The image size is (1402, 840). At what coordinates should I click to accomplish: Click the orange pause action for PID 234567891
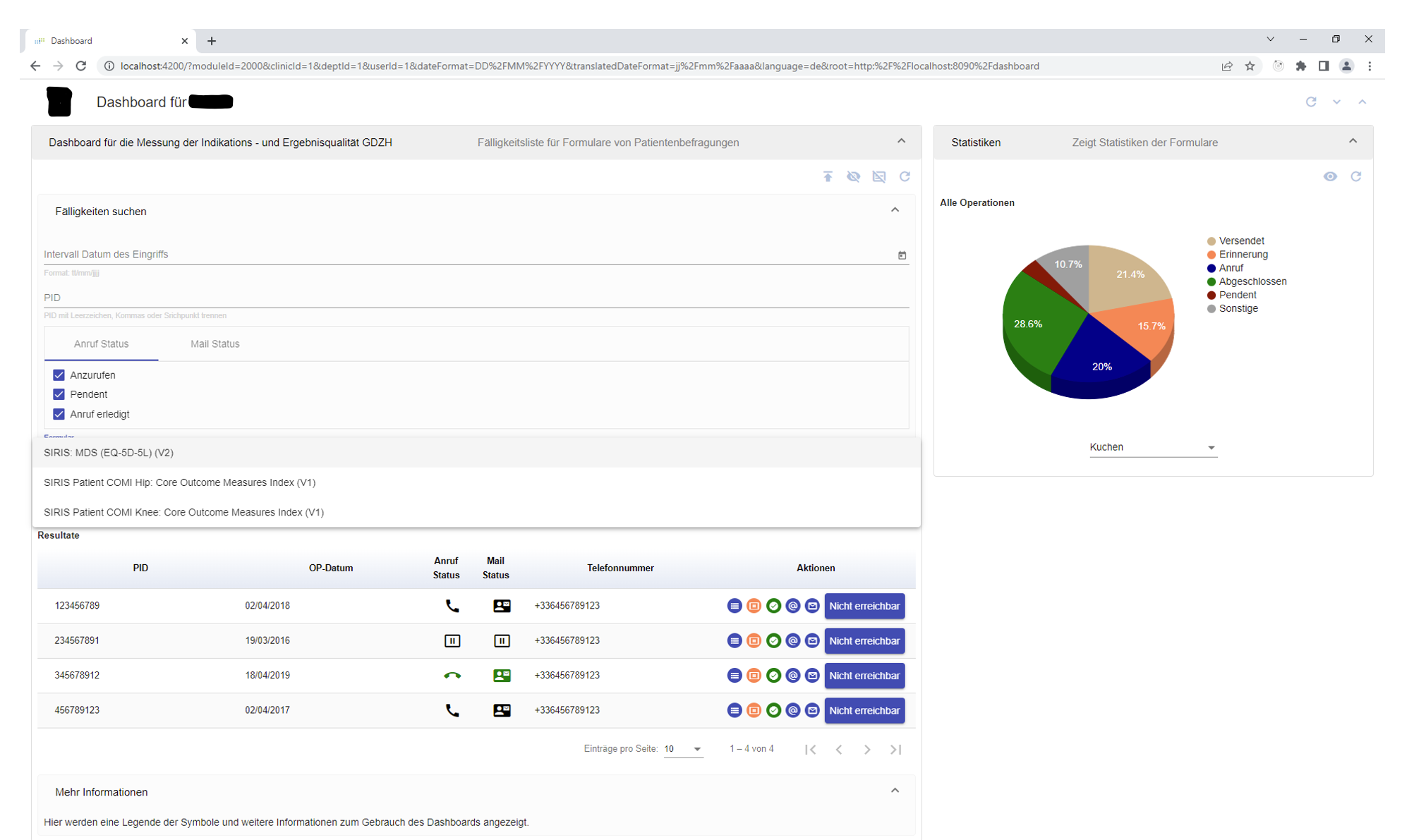coord(754,641)
